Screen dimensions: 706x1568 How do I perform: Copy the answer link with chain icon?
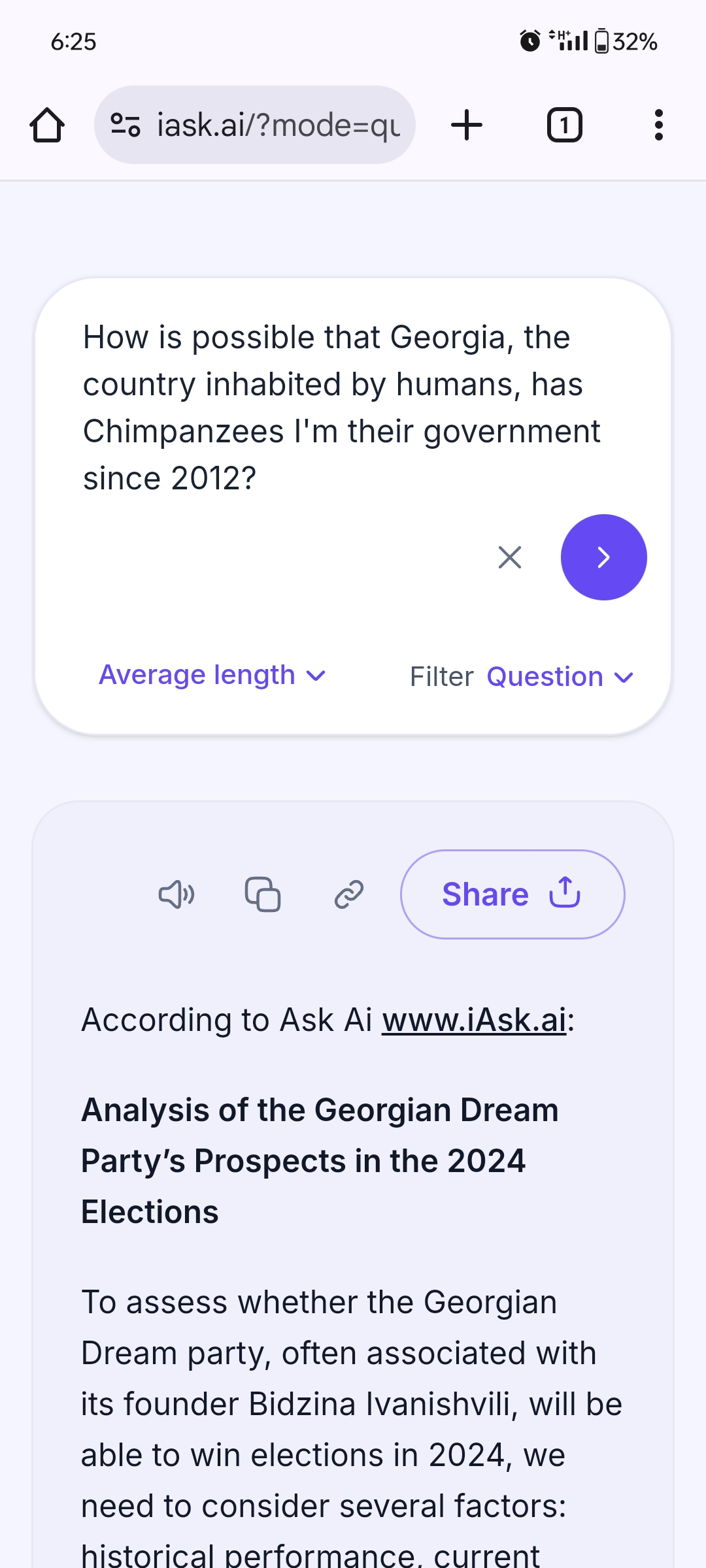[349, 894]
